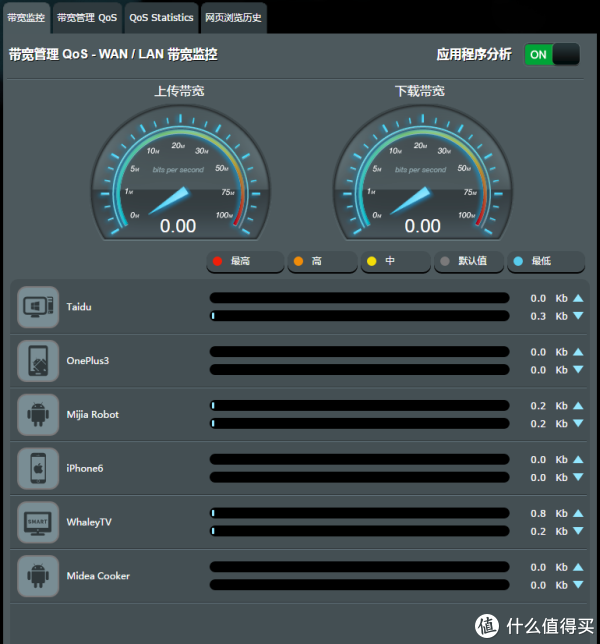Select the WhaleyTV smart TV icon
The image size is (600, 644).
click(38, 522)
